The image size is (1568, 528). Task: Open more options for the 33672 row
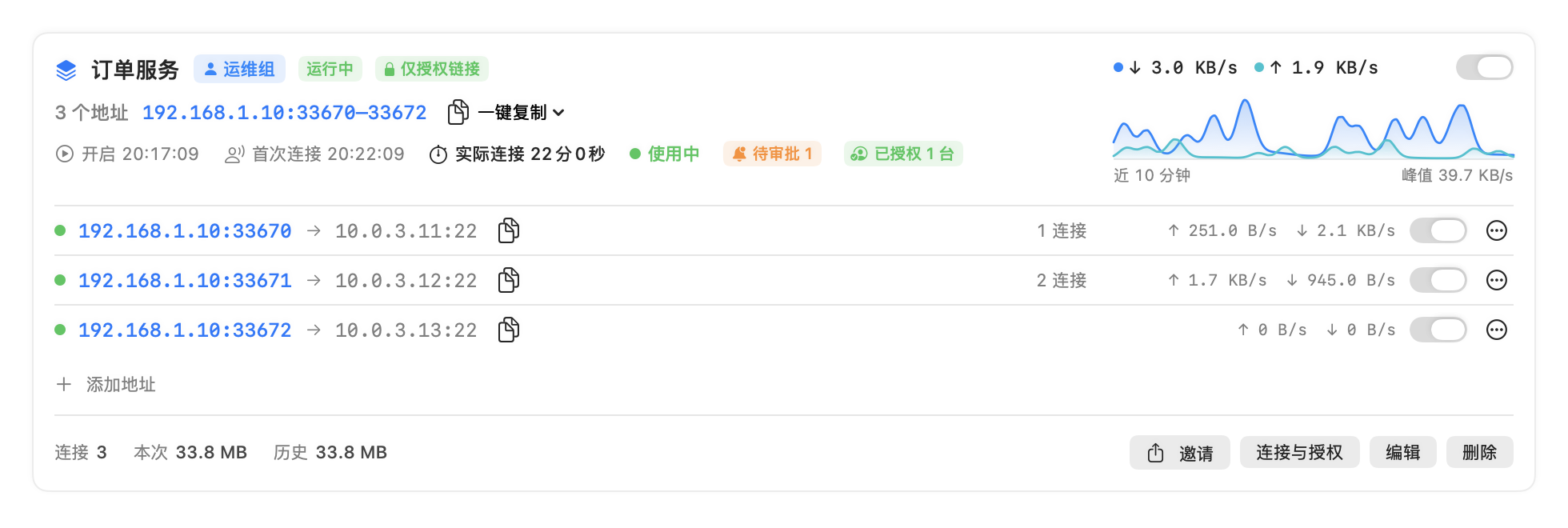(x=1496, y=330)
